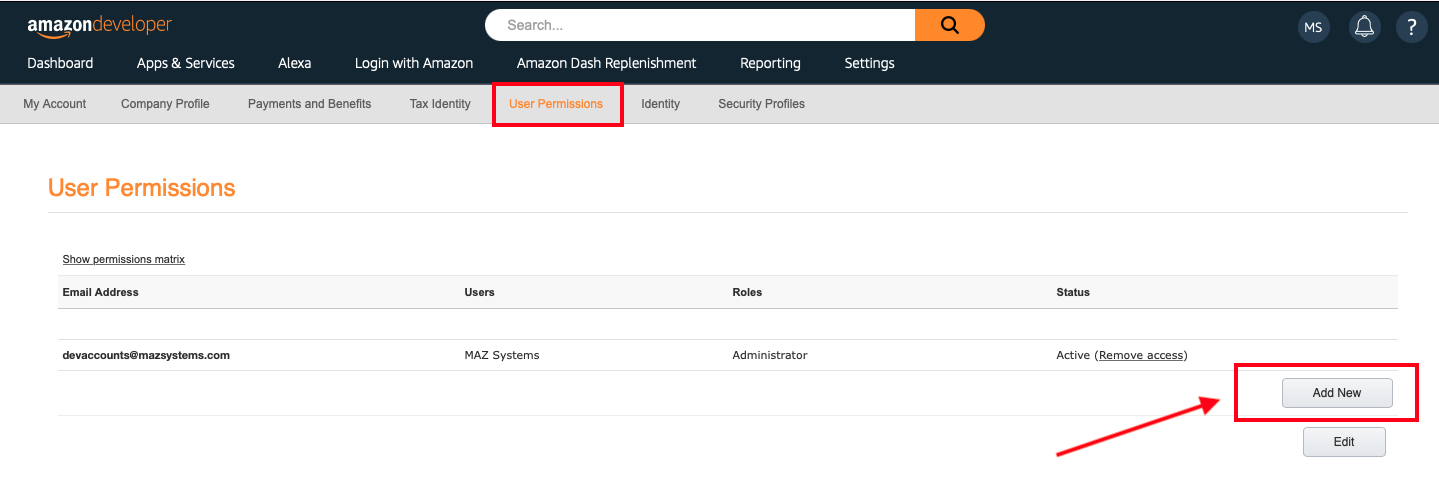Image resolution: width=1439 pixels, height=483 pixels.
Task: Click the Remove access link
Action: 1141,355
